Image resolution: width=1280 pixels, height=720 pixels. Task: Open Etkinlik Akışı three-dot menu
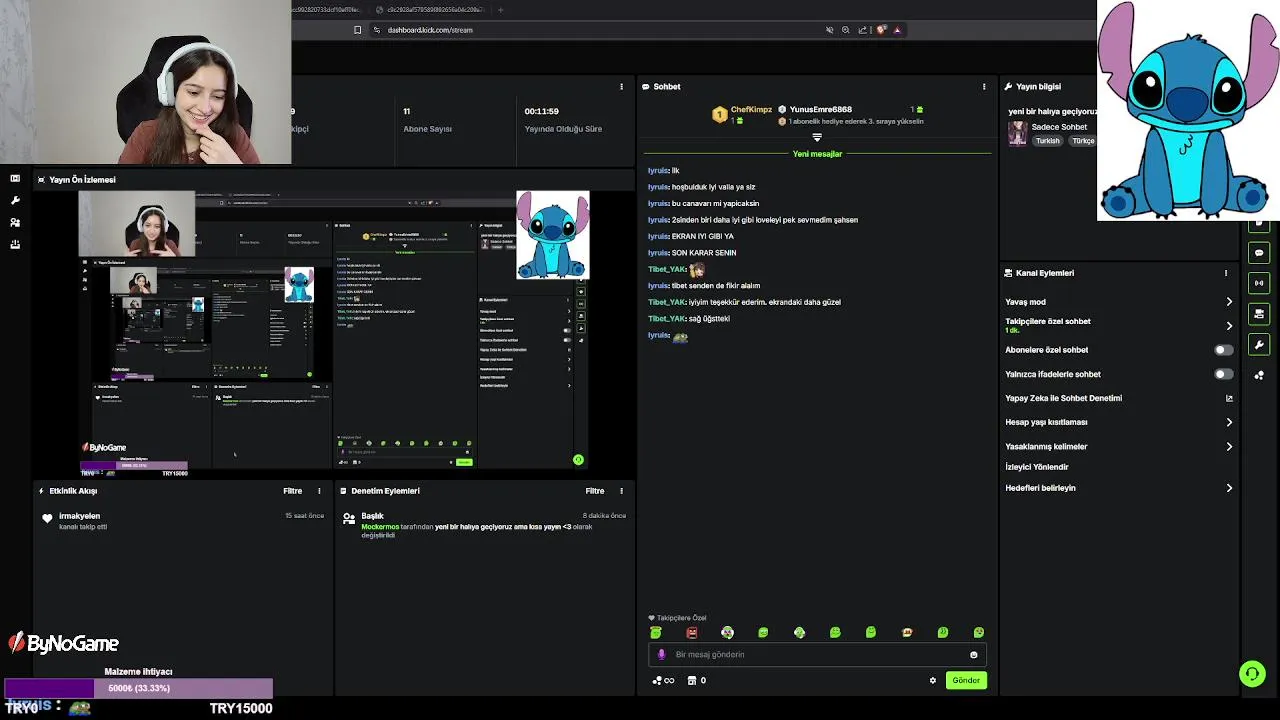(x=320, y=491)
